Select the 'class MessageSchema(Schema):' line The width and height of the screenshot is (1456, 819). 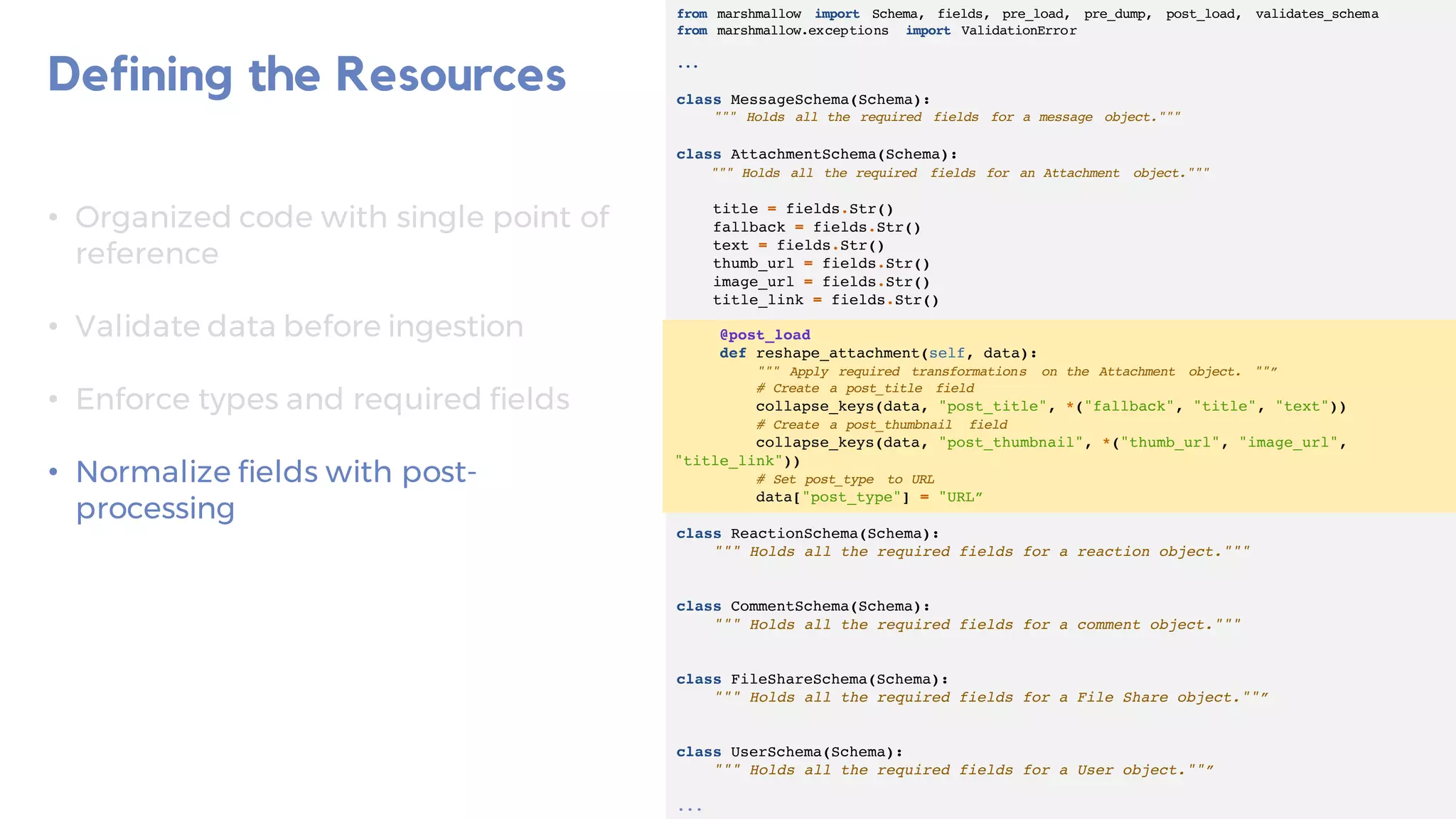[x=803, y=100]
